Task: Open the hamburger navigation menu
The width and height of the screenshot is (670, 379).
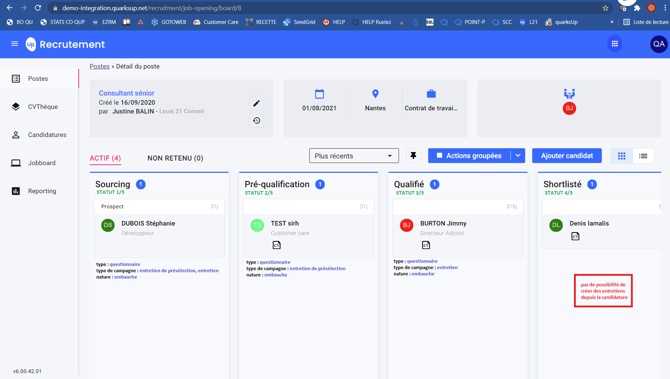Action: [15, 44]
